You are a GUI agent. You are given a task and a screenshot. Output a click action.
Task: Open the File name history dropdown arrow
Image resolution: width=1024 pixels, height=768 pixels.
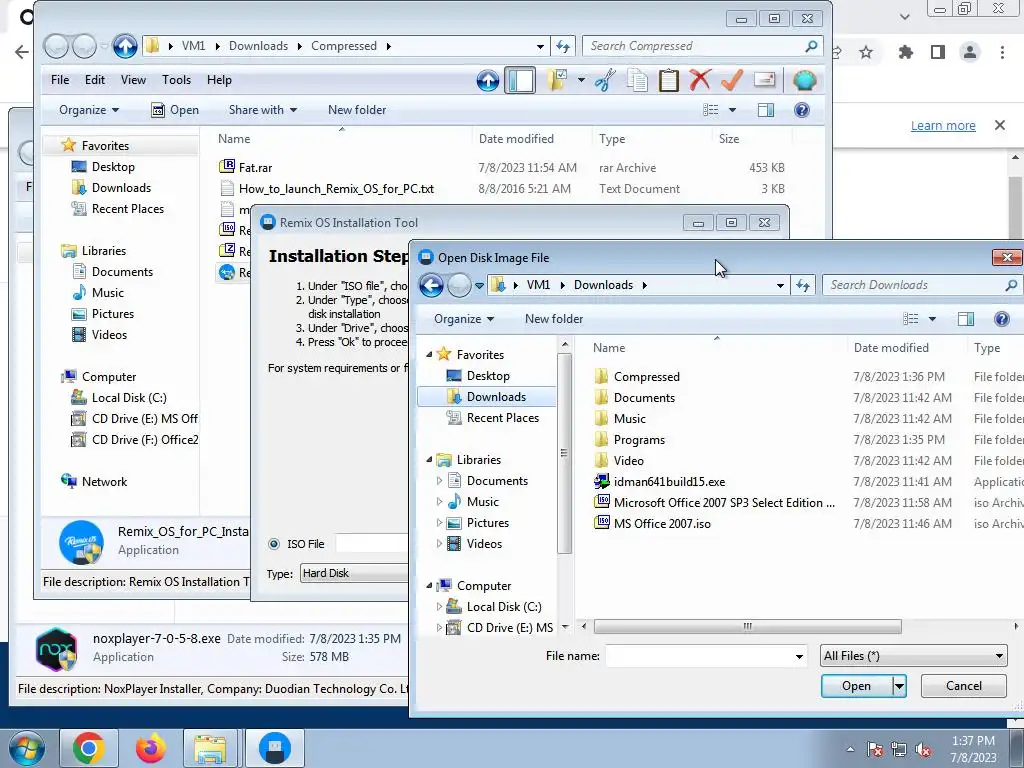pyautogui.click(x=799, y=656)
